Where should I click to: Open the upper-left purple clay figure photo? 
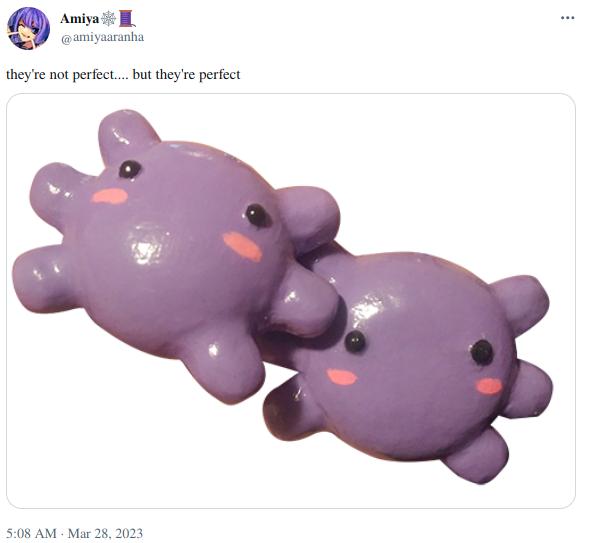177,255
